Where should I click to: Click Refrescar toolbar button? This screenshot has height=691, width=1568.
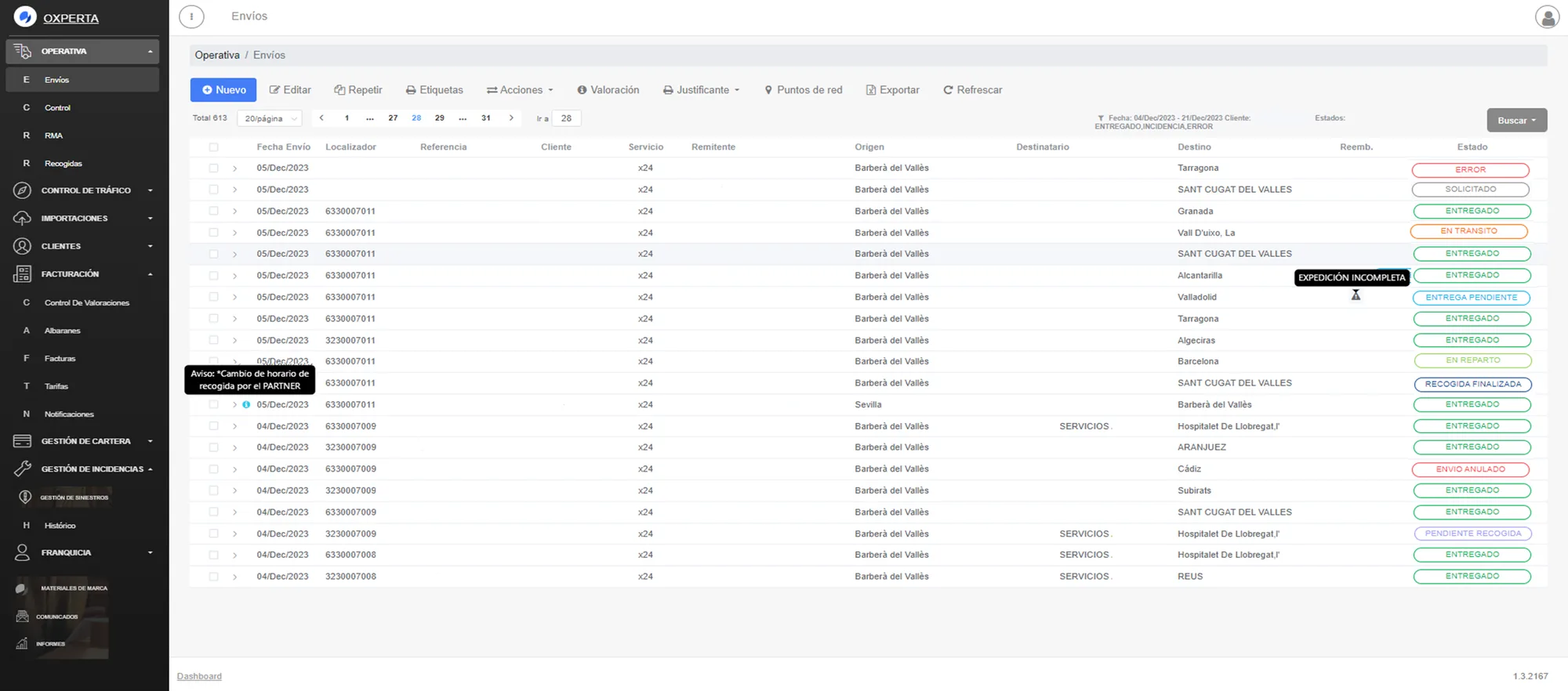(973, 90)
